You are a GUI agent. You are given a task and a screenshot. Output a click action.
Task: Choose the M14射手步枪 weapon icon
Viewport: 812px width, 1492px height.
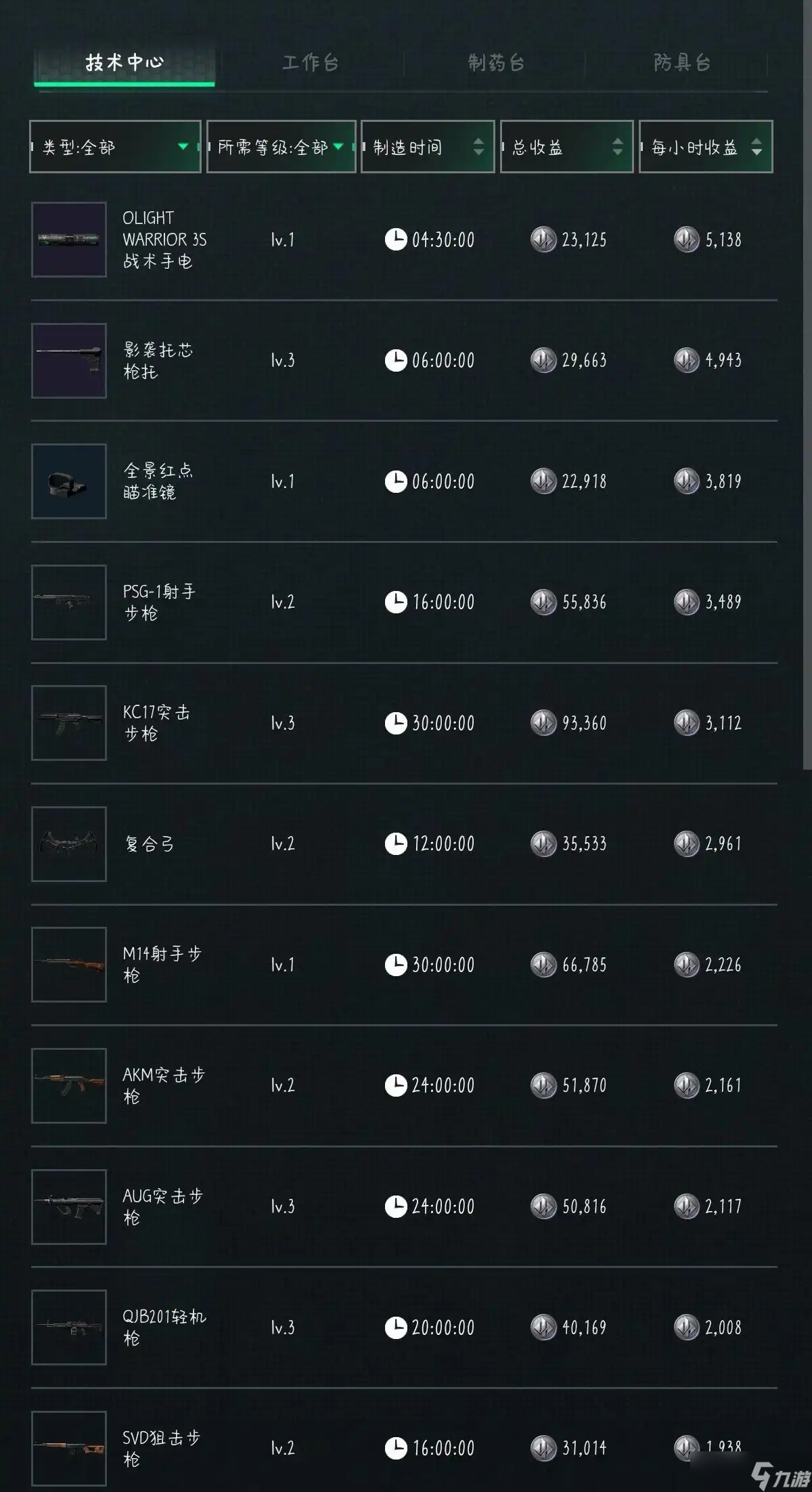[69, 965]
